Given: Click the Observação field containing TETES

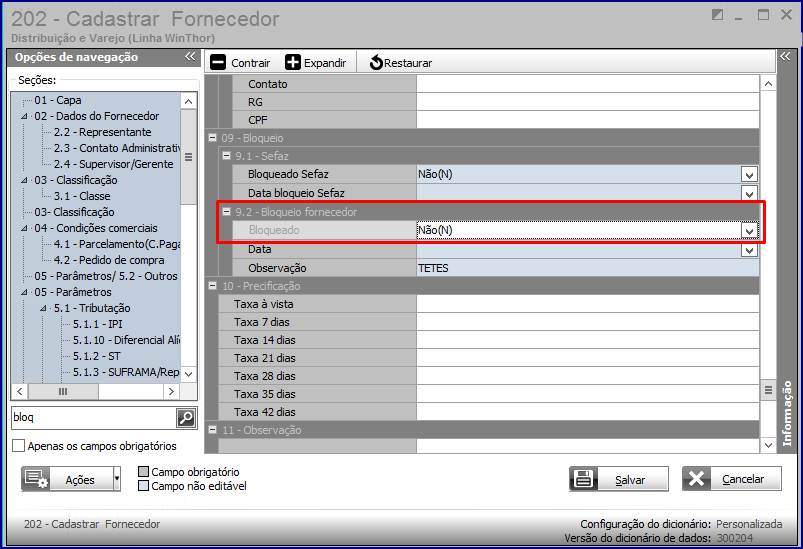Looking at the screenshot, I should click(588, 268).
